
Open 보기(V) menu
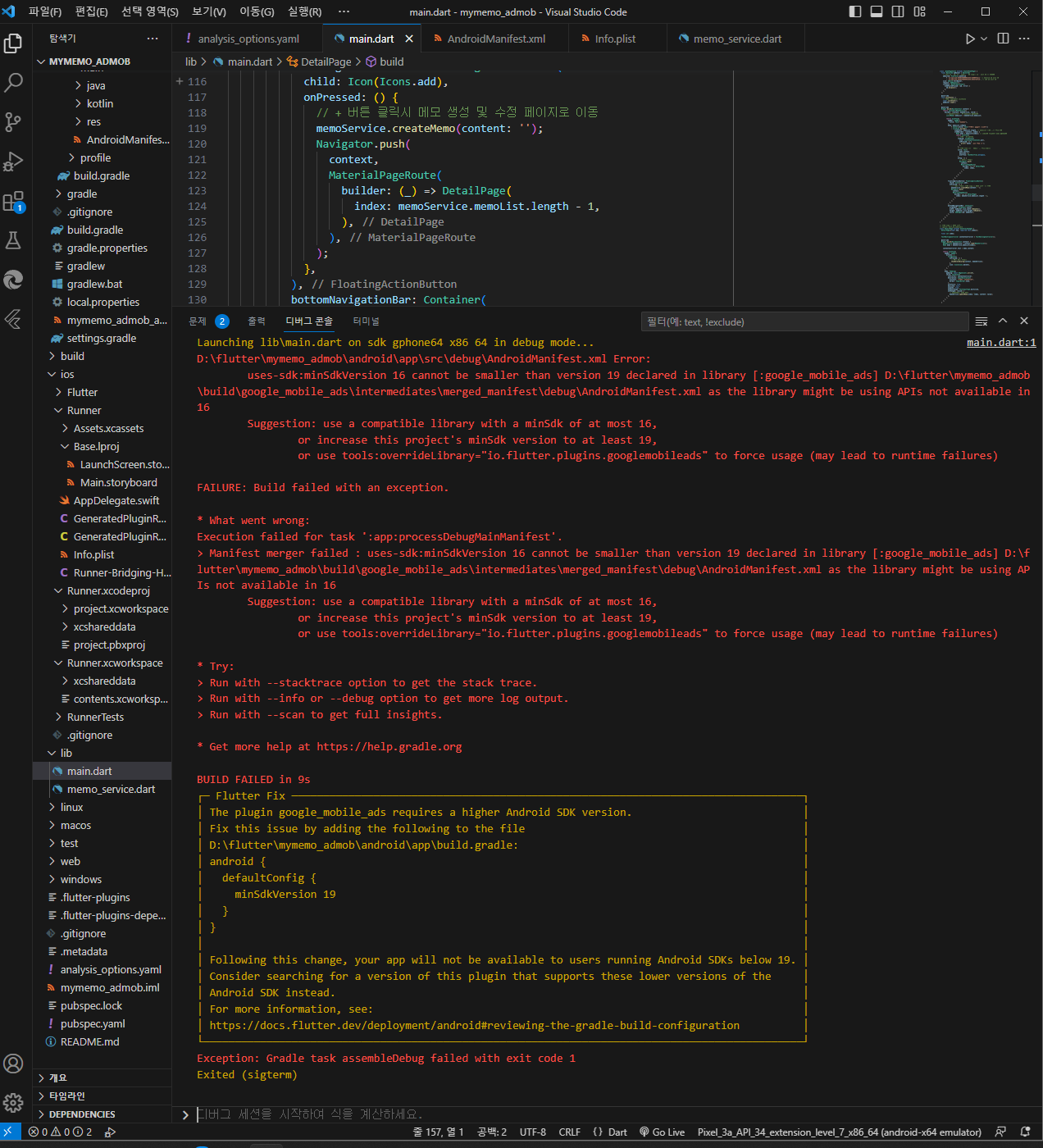(209, 11)
